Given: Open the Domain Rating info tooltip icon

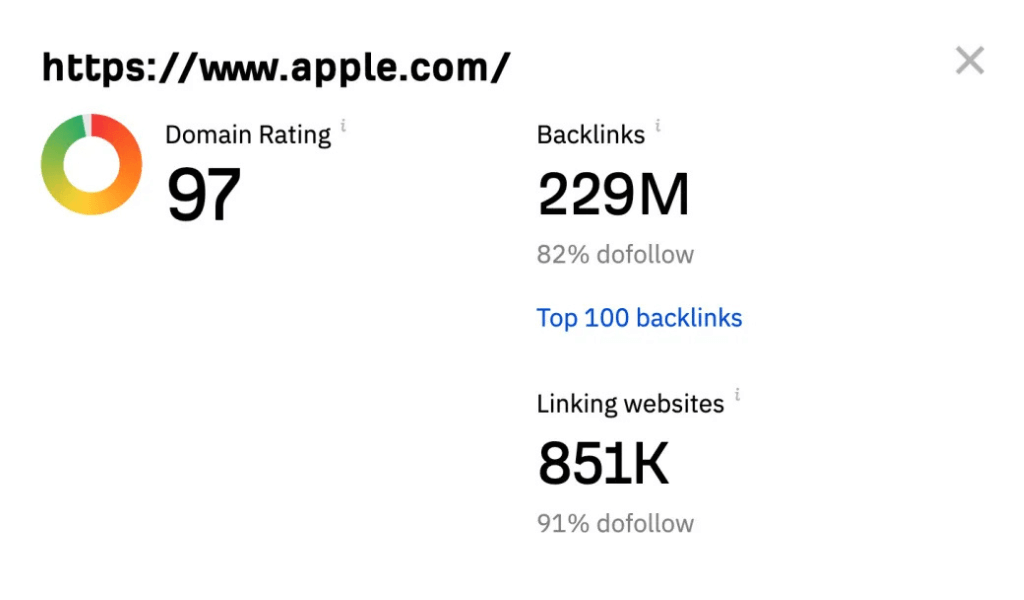Looking at the screenshot, I should click(344, 125).
